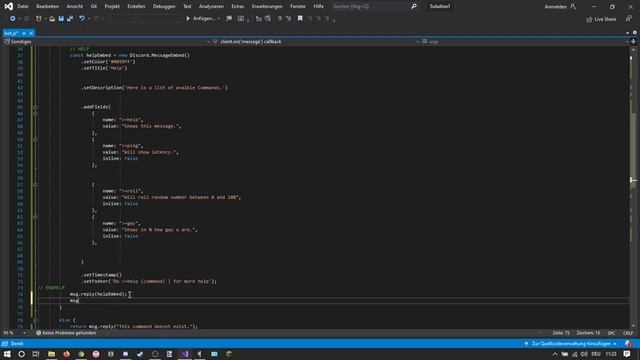
Task: Undo the last edit via toolbar
Action: coord(82,19)
